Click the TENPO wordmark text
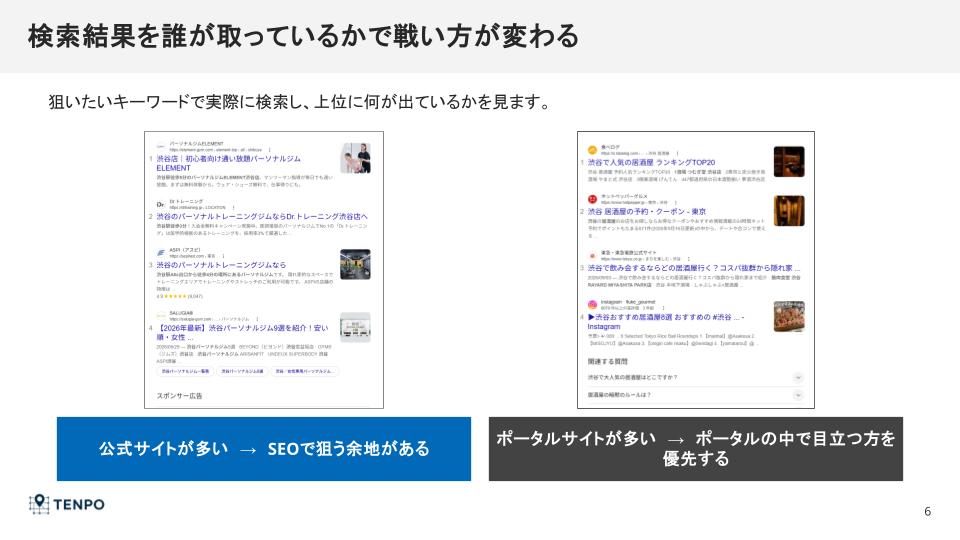 pos(79,504)
